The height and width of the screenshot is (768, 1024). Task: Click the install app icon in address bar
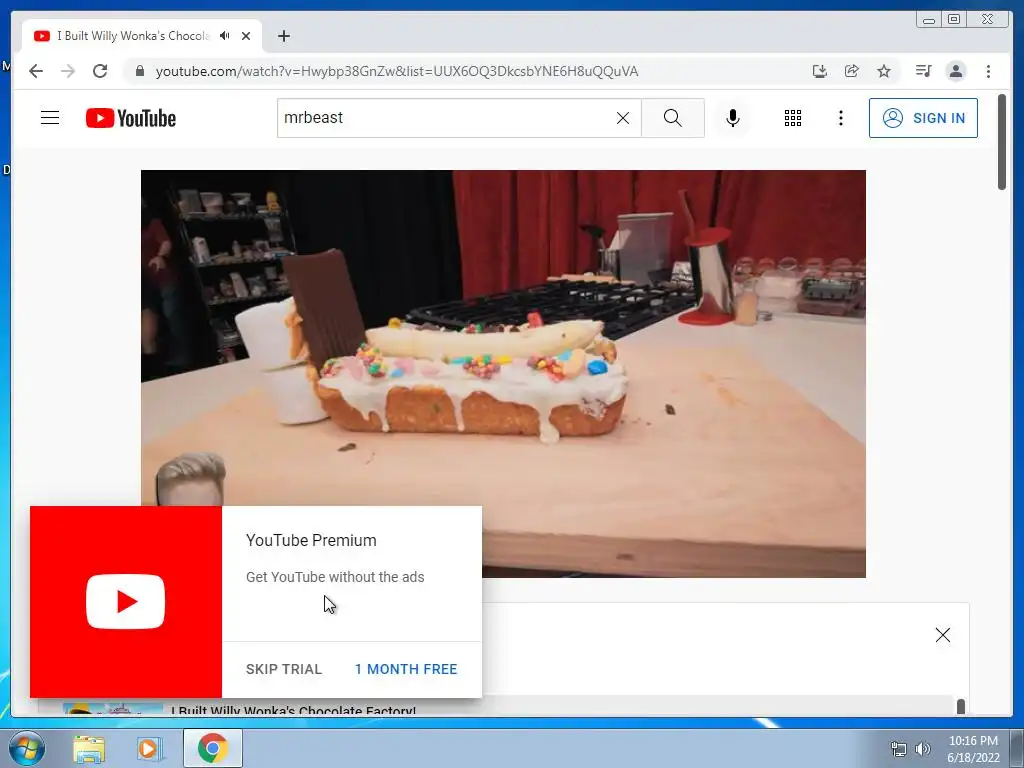(820, 71)
